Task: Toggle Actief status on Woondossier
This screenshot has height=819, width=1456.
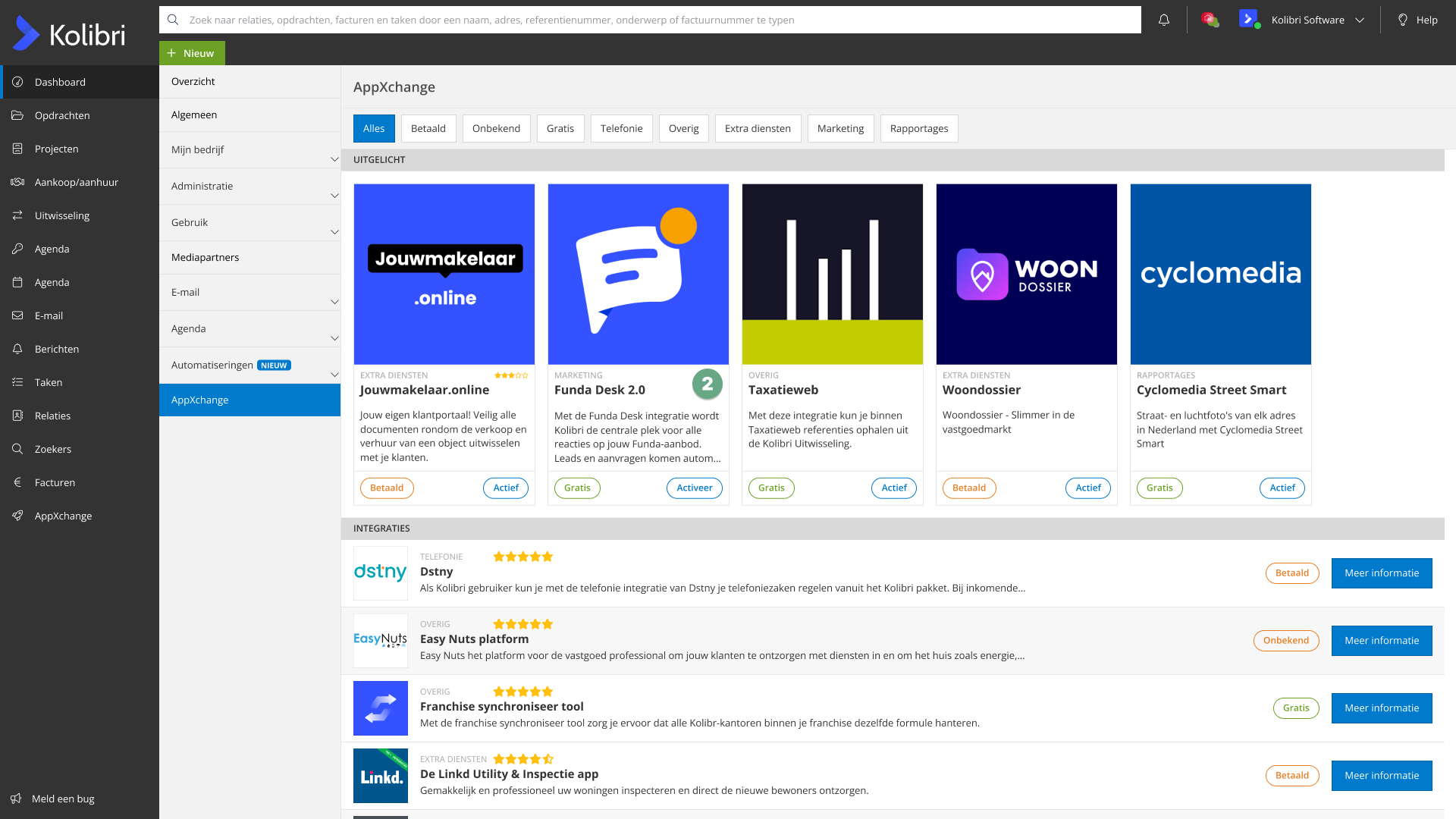Action: click(x=1087, y=488)
